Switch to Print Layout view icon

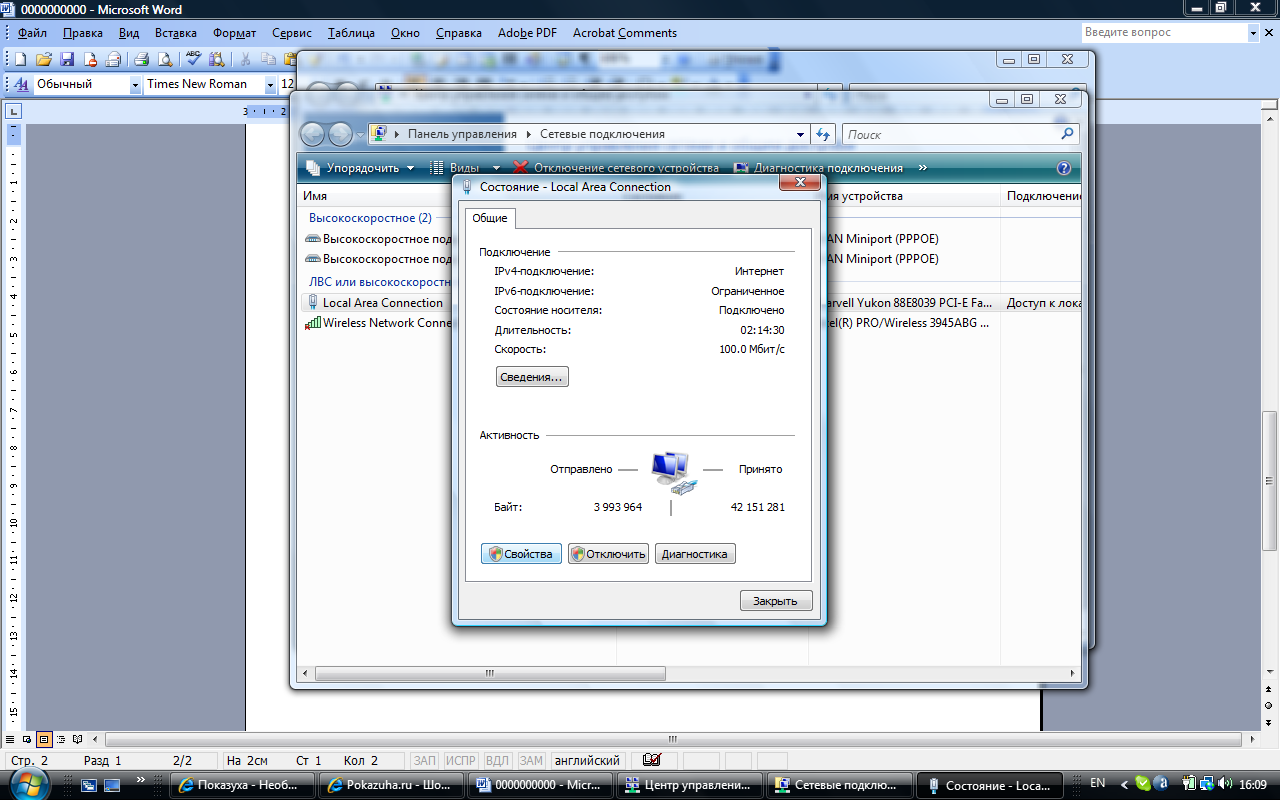point(44,740)
